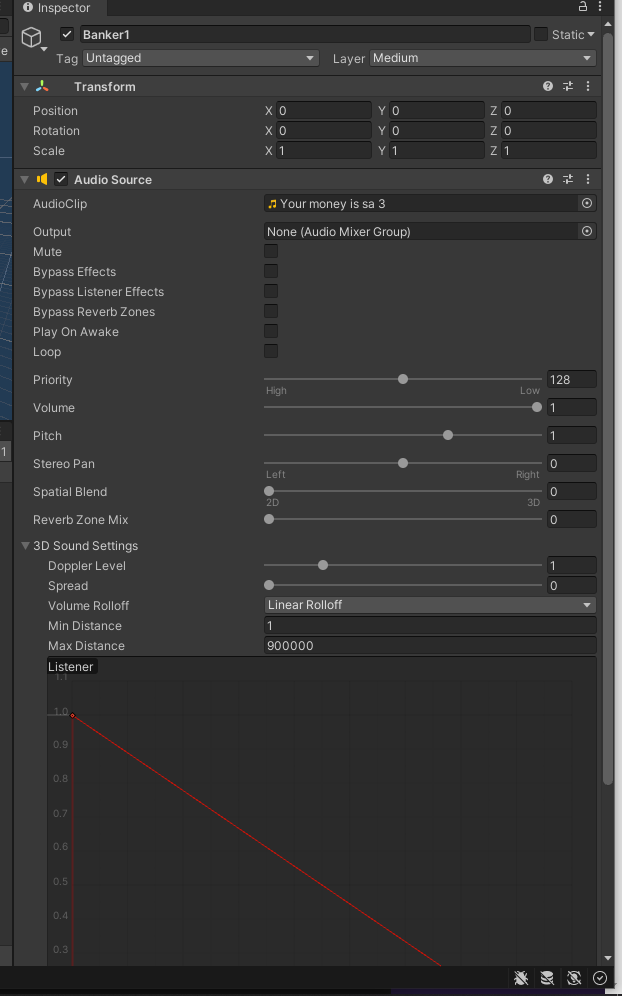Enable the Mute checkbox

(271, 252)
